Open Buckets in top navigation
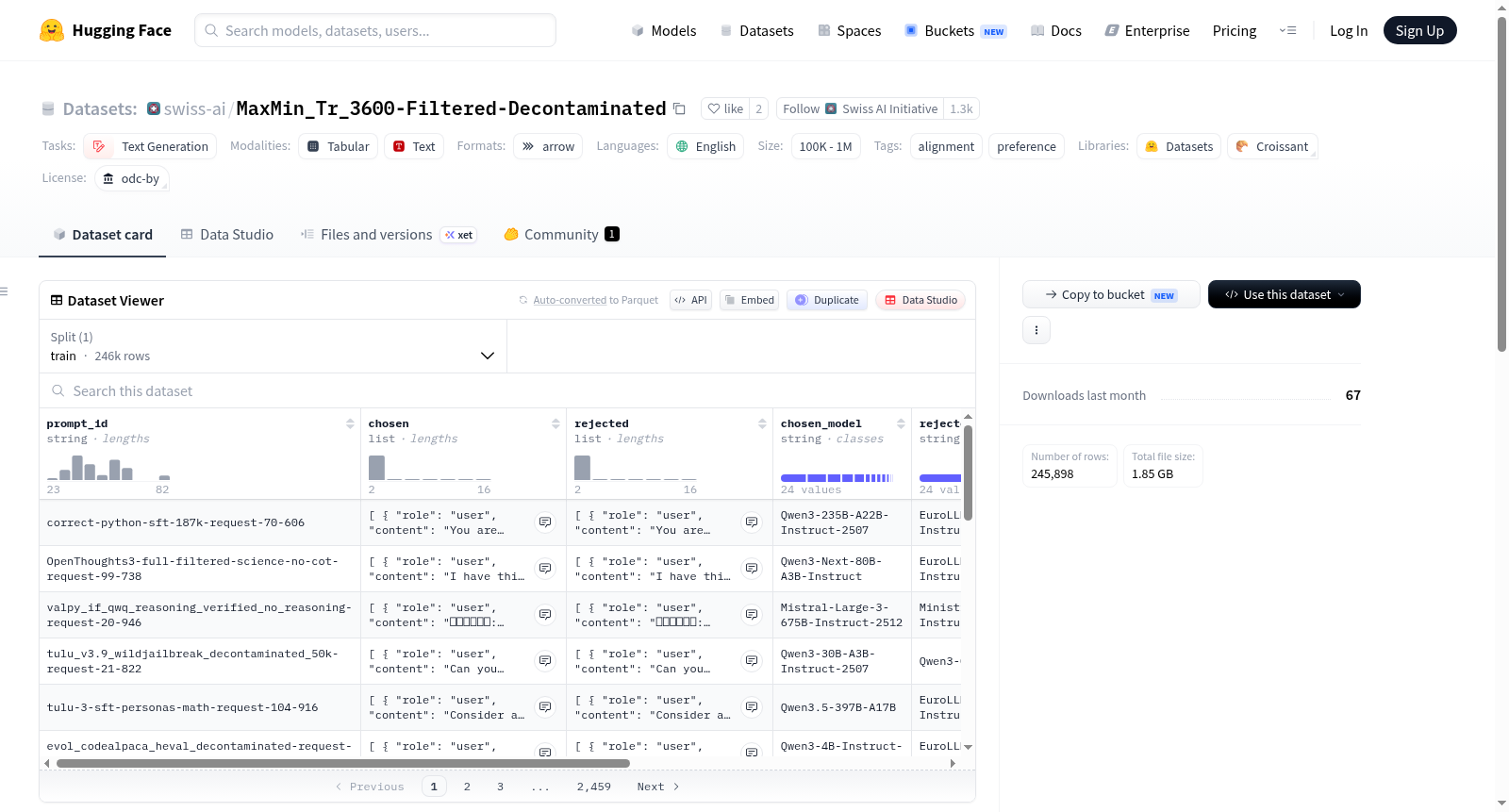This screenshot has height=812, width=1509. (955, 31)
